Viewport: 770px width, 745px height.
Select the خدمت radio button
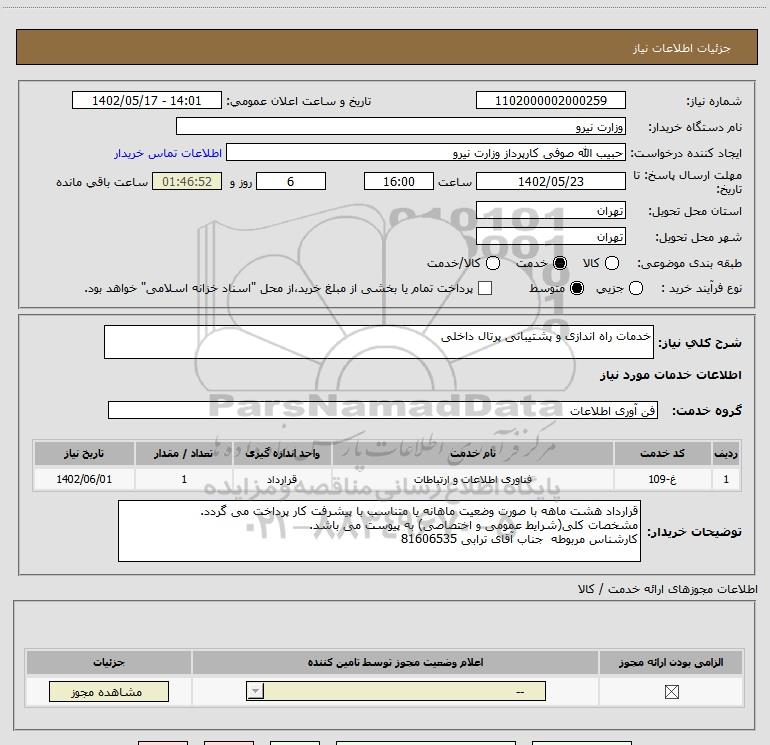pyautogui.click(x=560, y=263)
